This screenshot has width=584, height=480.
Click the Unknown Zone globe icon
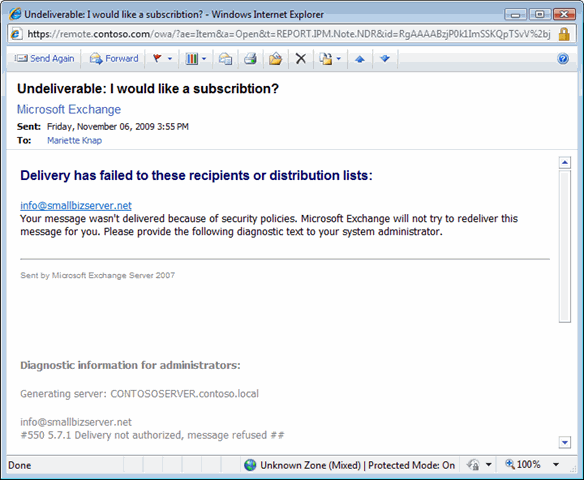(250, 465)
